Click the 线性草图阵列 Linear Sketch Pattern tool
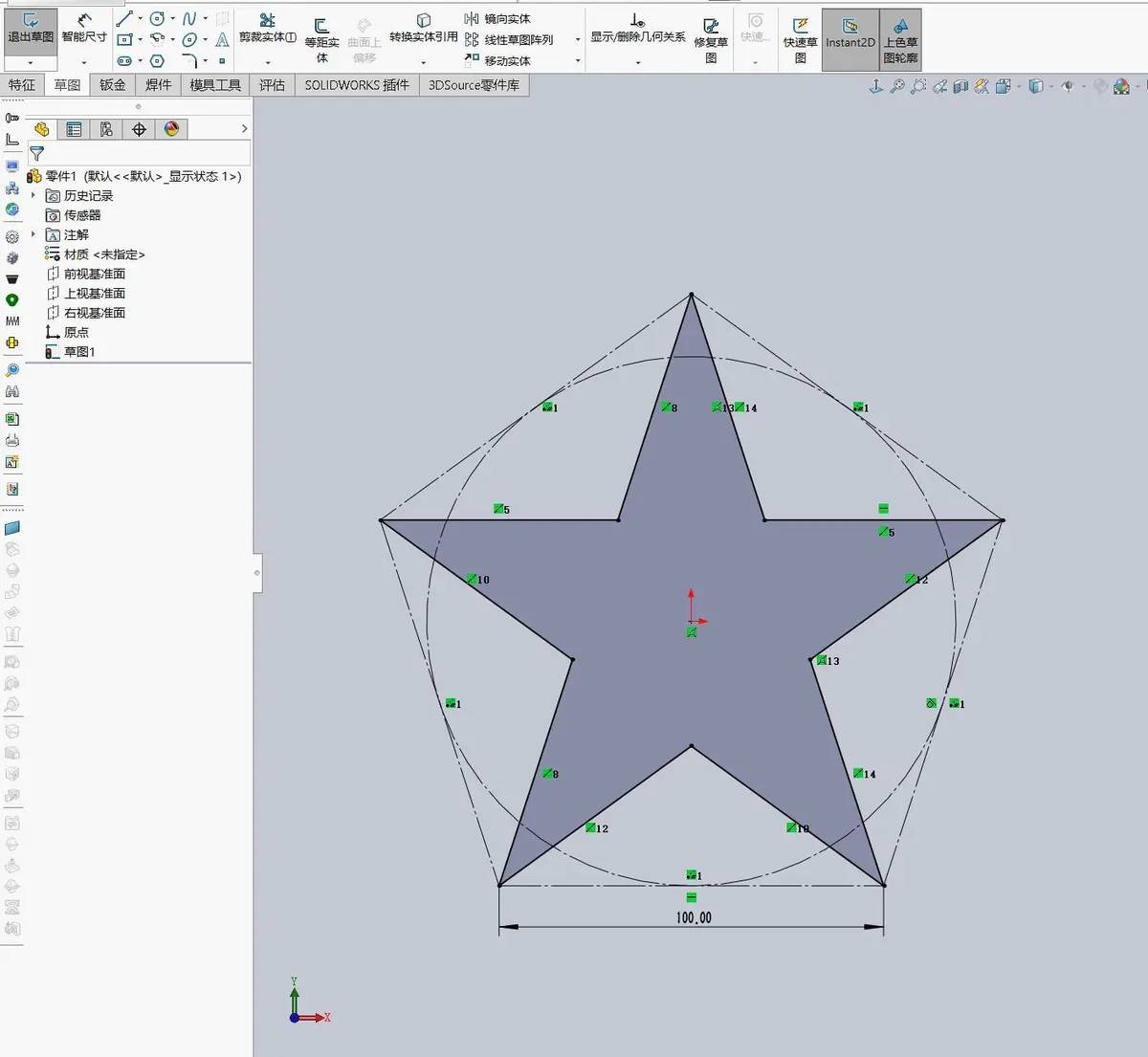 pyautogui.click(x=509, y=39)
